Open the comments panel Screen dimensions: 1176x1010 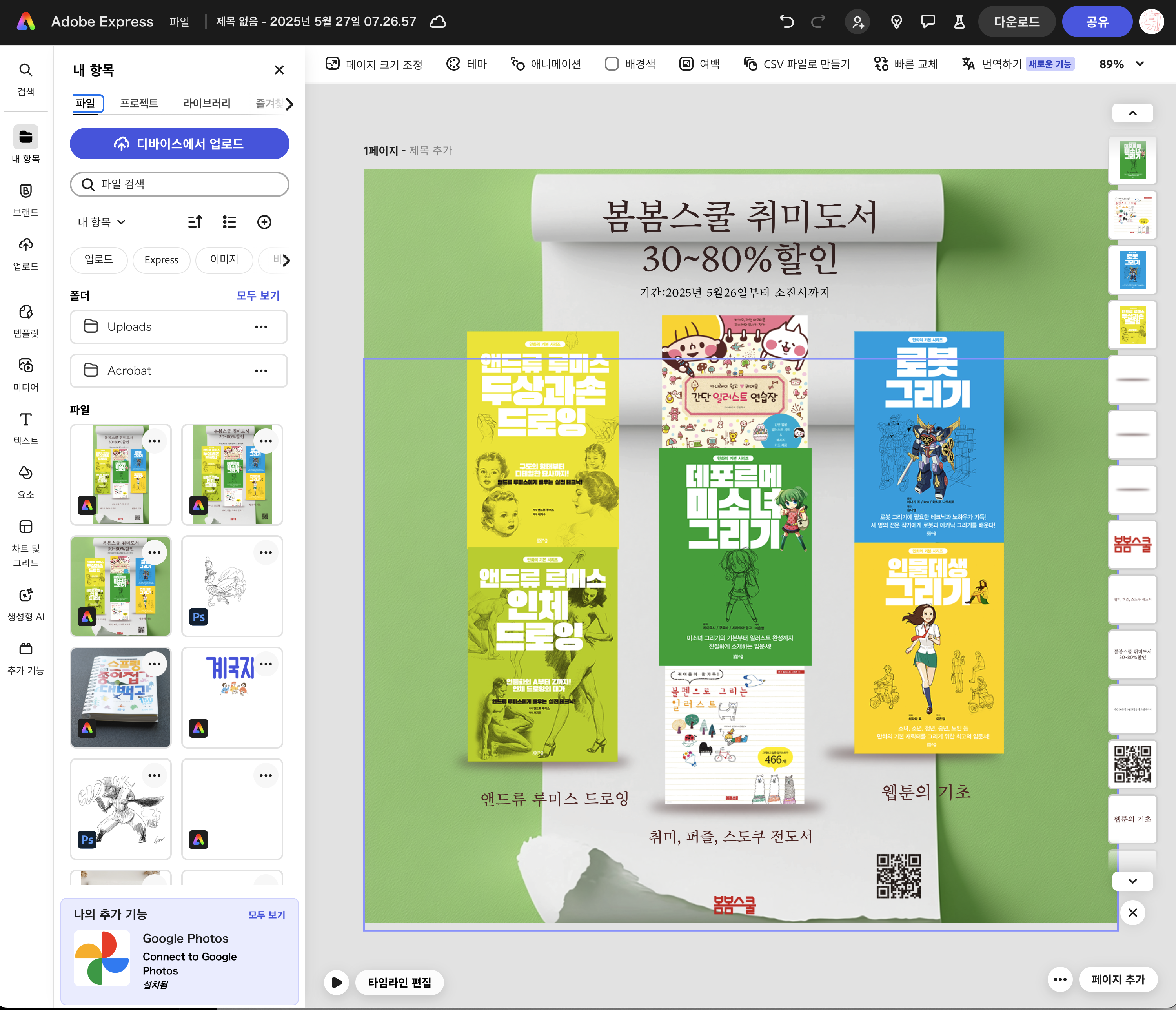click(928, 22)
